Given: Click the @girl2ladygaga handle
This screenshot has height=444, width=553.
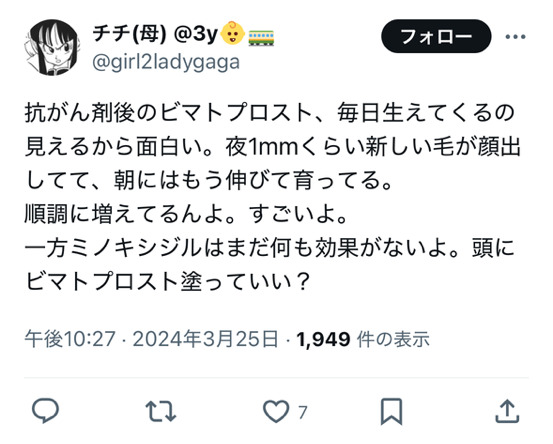Looking at the screenshot, I should point(166,62).
